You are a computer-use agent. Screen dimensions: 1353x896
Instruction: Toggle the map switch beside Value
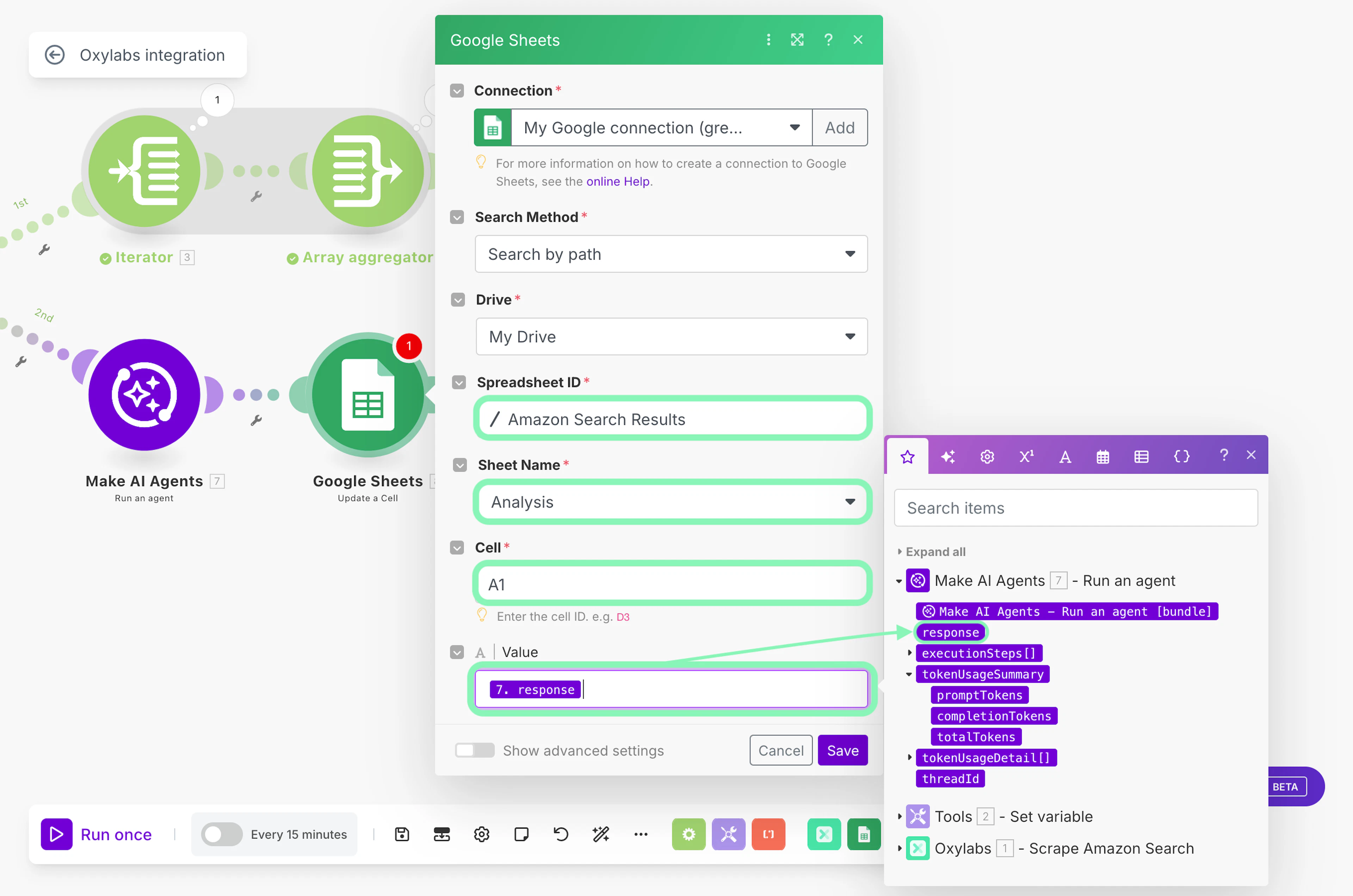tap(457, 652)
